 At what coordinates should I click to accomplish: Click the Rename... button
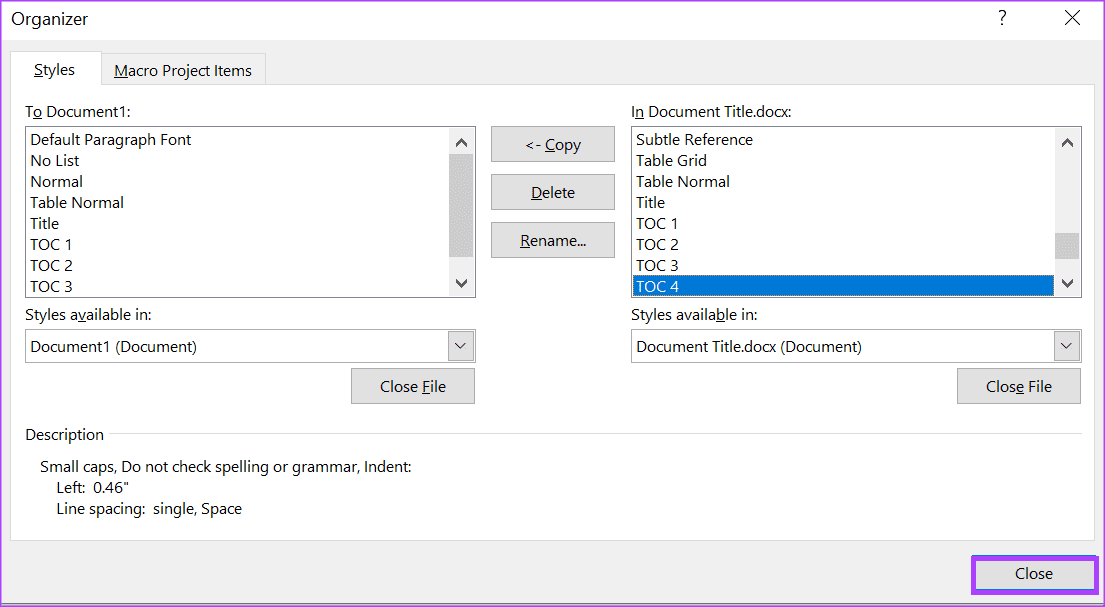tap(552, 241)
